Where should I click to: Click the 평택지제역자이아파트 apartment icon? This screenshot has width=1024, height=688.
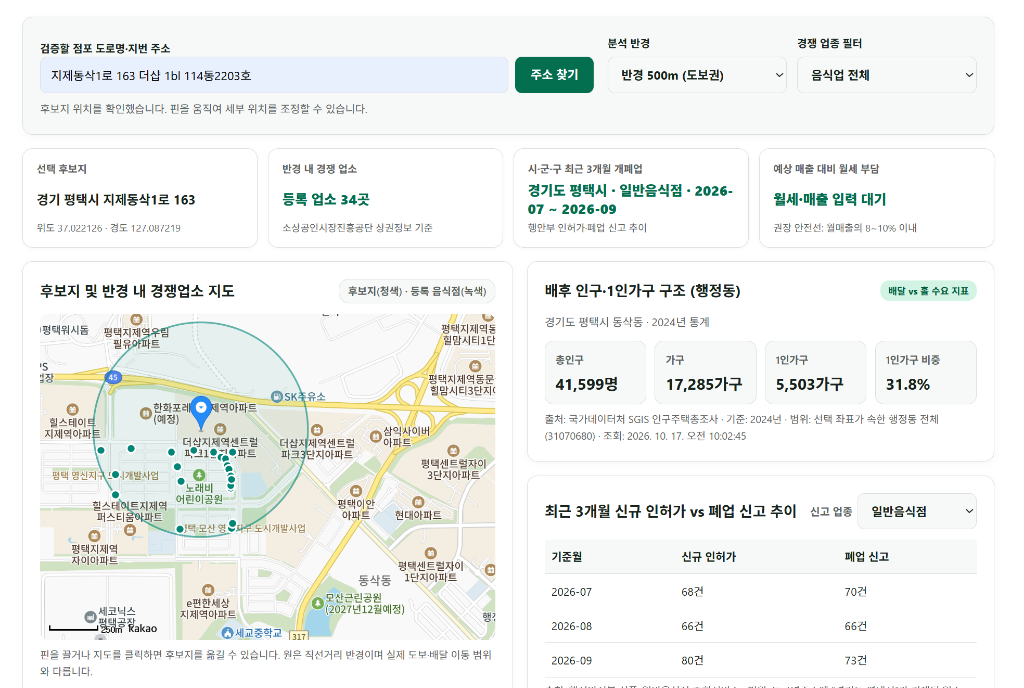(x=94, y=537)
